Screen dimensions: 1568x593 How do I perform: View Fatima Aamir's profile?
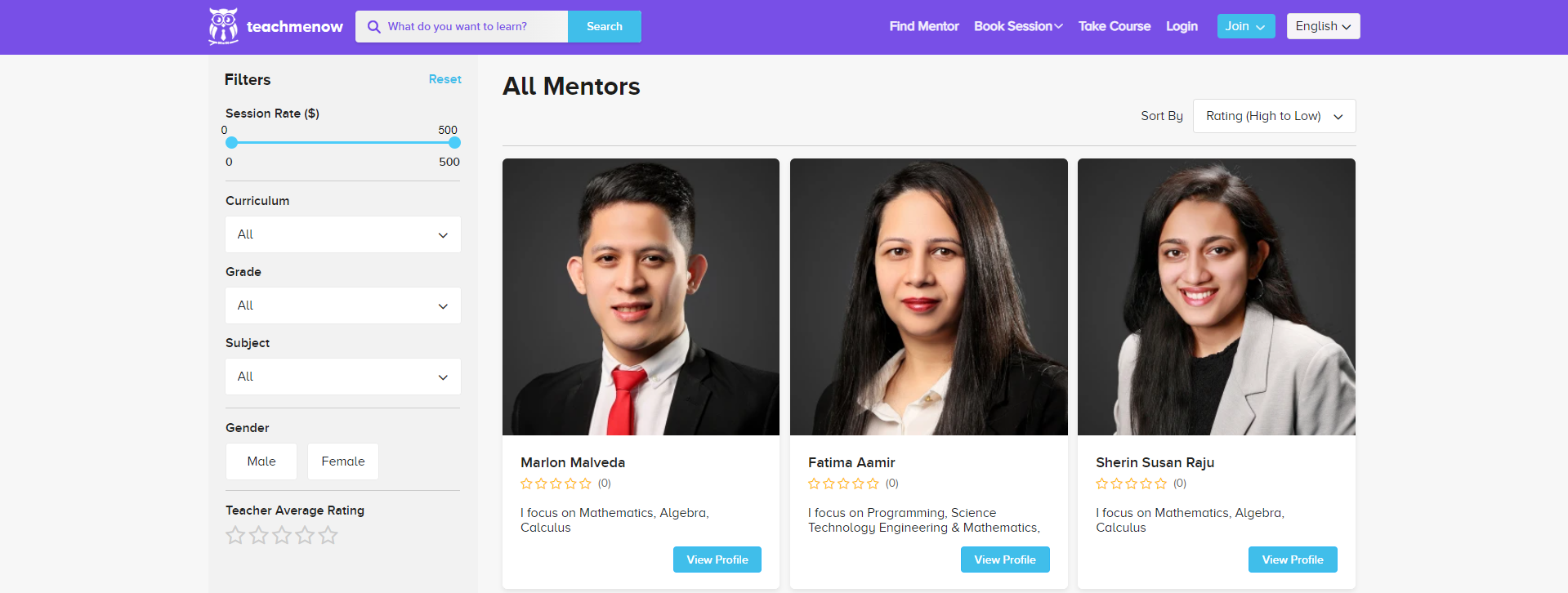pyautogui.click(x=1005, y=560)
